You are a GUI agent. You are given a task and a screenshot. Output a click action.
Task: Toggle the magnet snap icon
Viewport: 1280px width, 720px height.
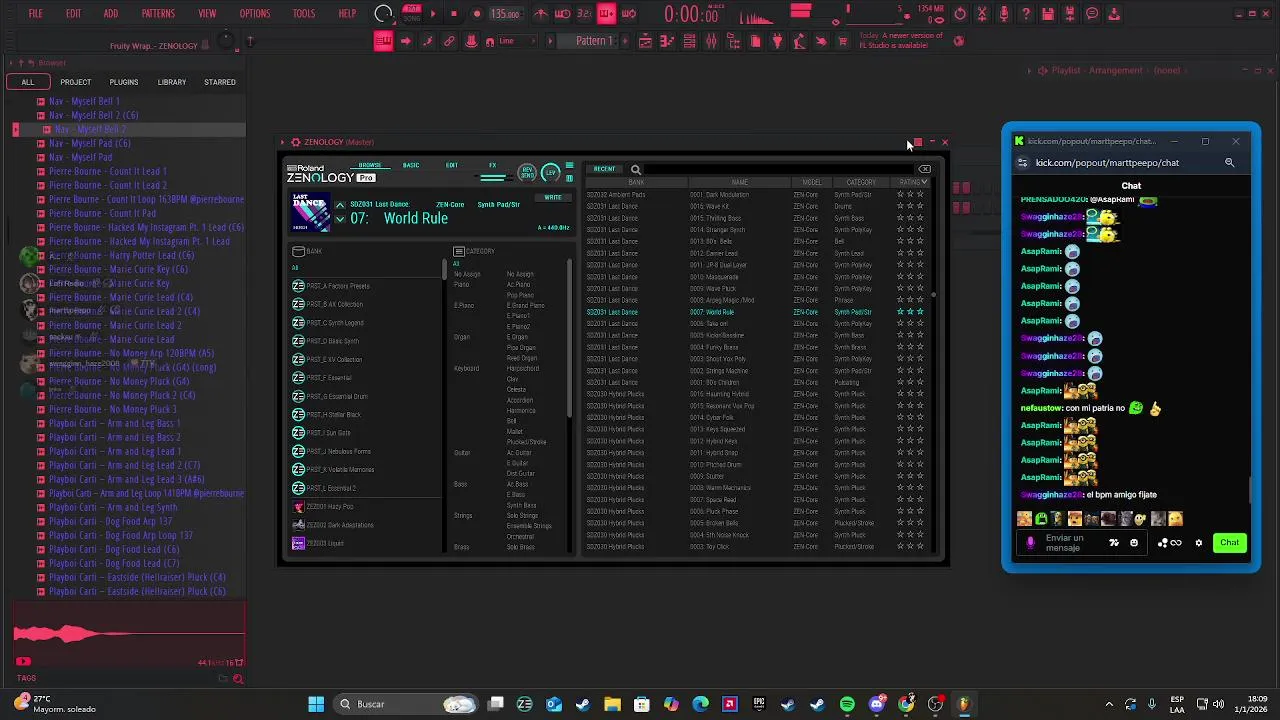pyautogui.click(x=489, y=41)
